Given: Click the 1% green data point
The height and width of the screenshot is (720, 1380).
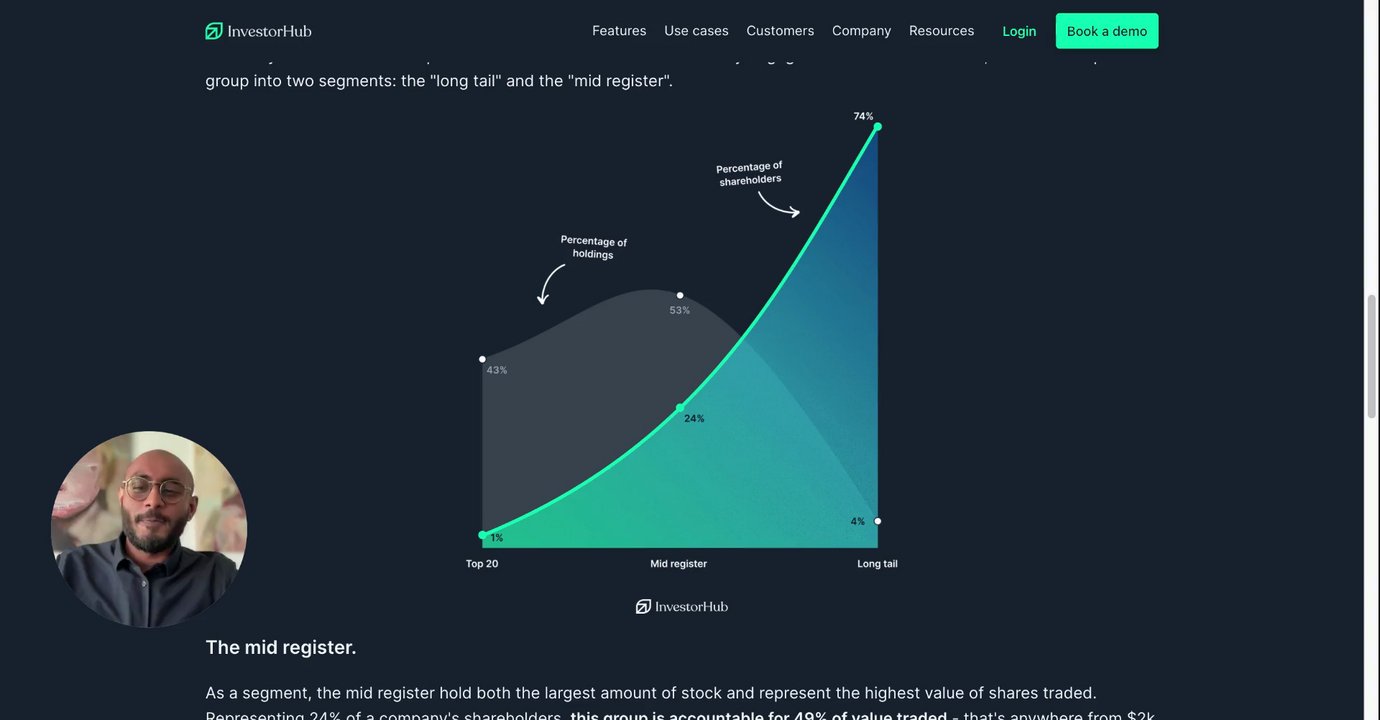Looking at the screenshot, I should click(x=483, y=535).
